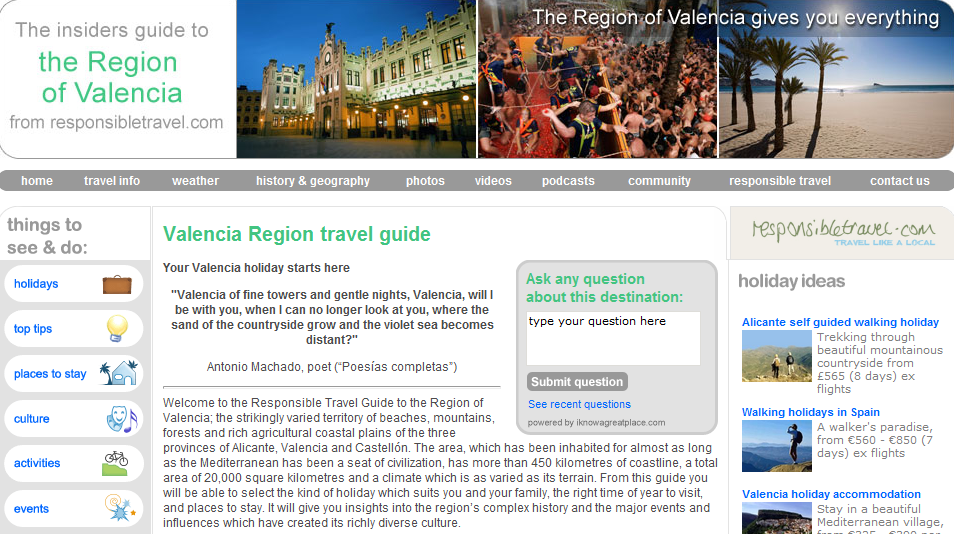Click the Valencia holiday accommodation thumbnail

pyautogui.click(x=776, y=518)
